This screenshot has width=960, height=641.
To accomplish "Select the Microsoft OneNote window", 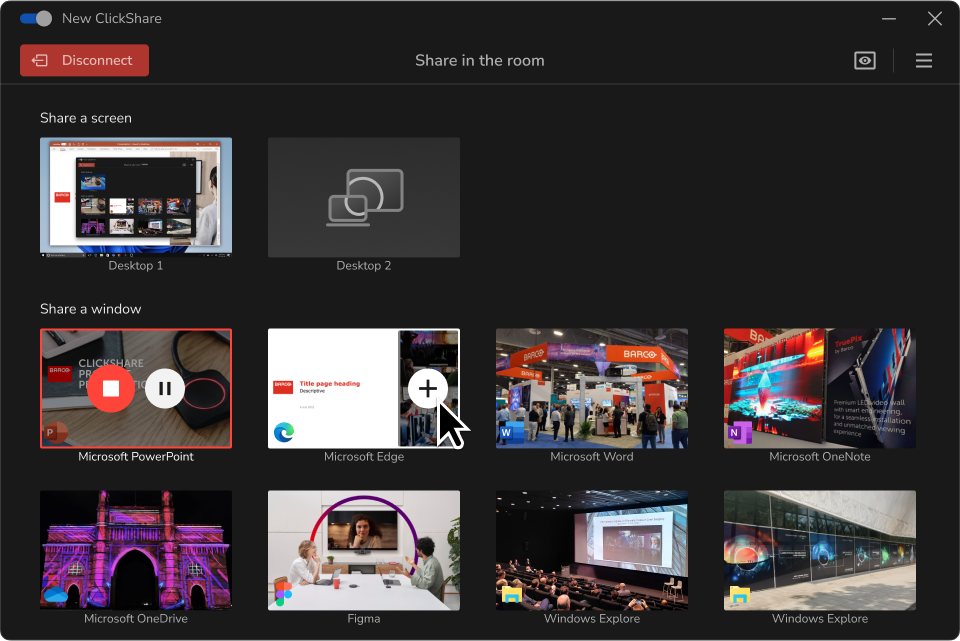I will click(819, 388).
